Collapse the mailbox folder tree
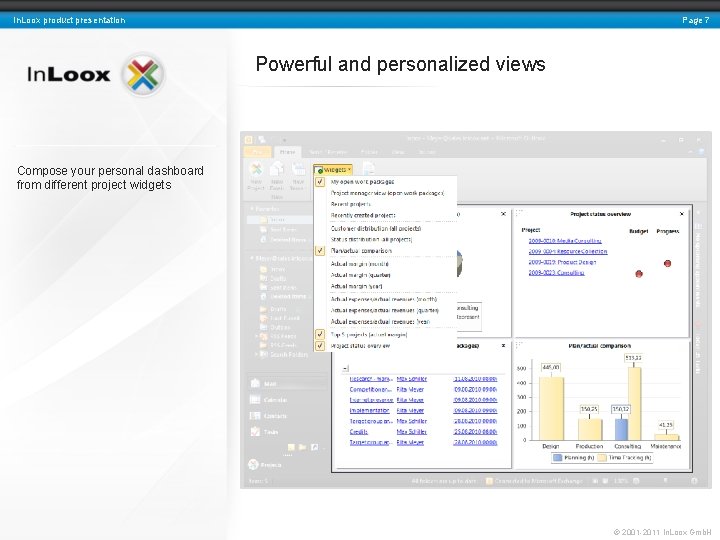 tap(252, 259)
